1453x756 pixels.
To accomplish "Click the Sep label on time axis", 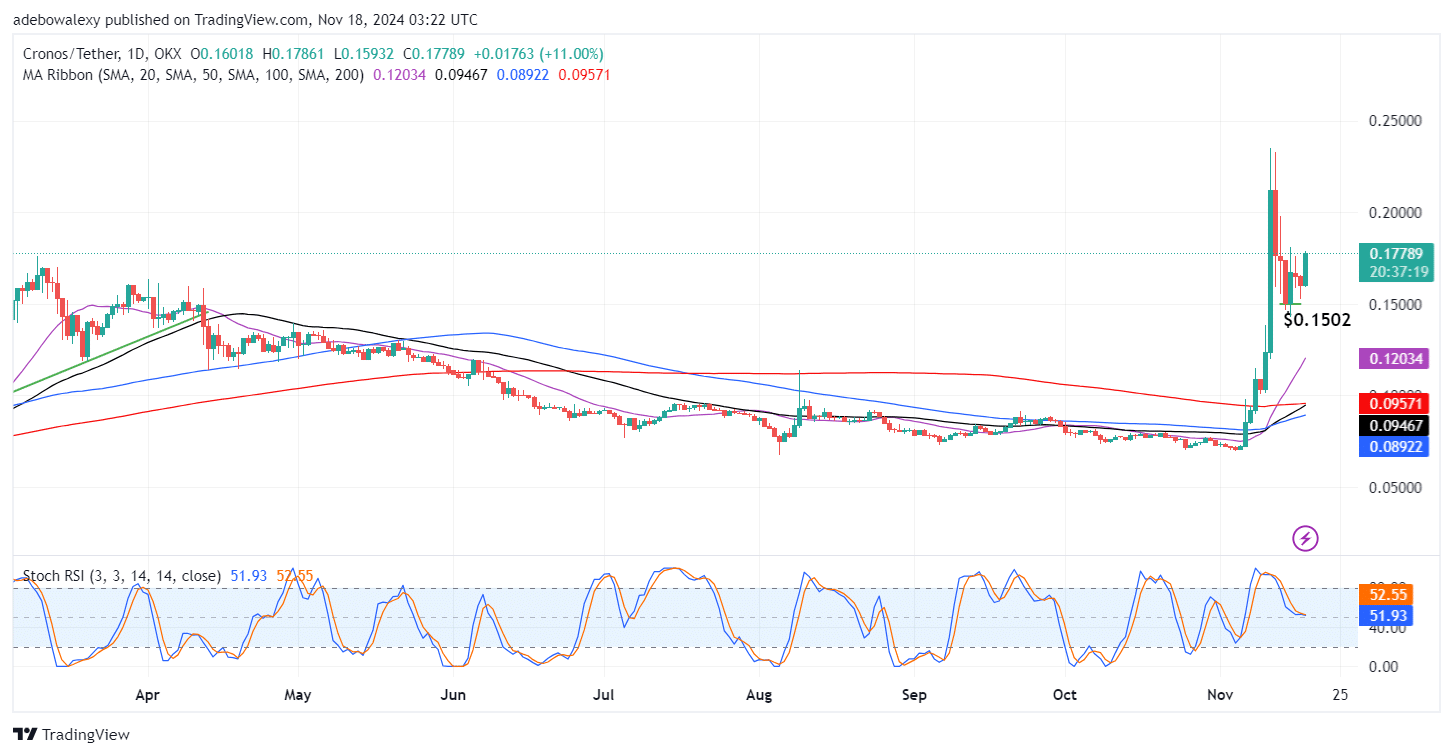I will tap(915, 694).
